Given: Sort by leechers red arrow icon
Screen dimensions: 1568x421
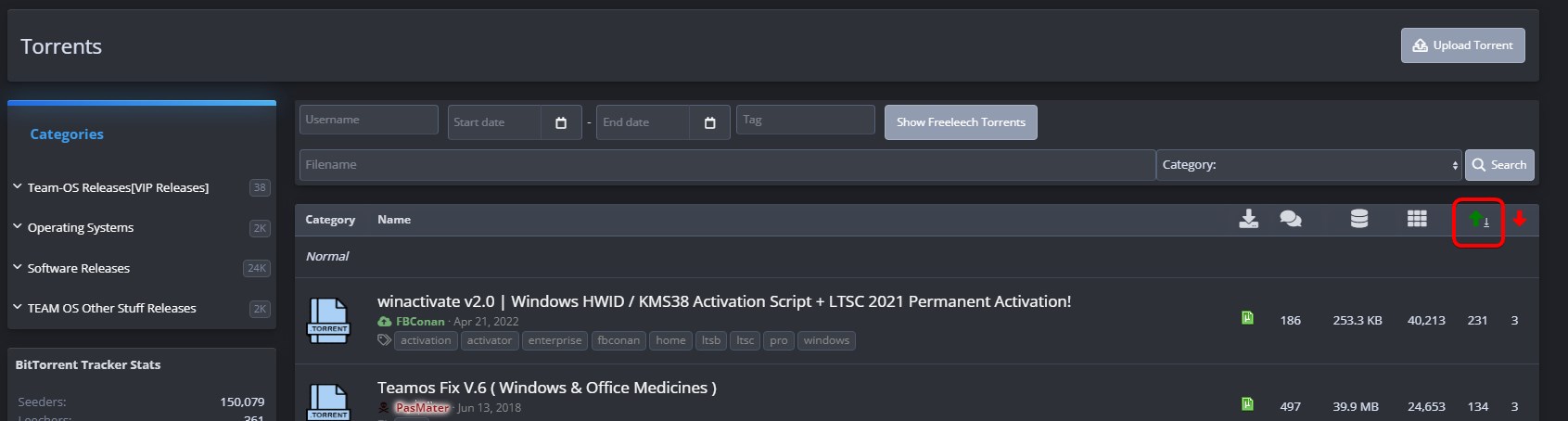Looking at the screenshot, I should (x=1519, y=219).
